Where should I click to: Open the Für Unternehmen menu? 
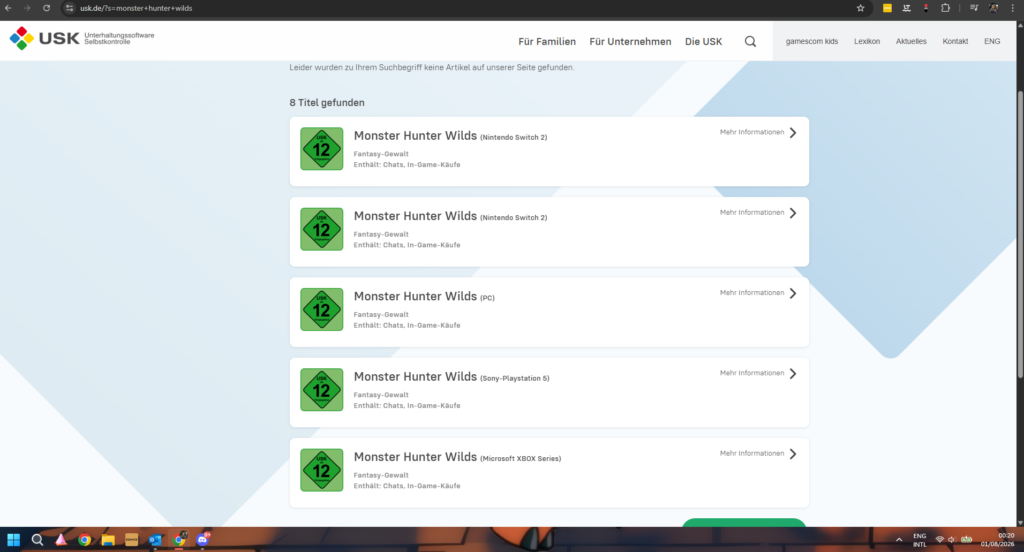point(630,41)
